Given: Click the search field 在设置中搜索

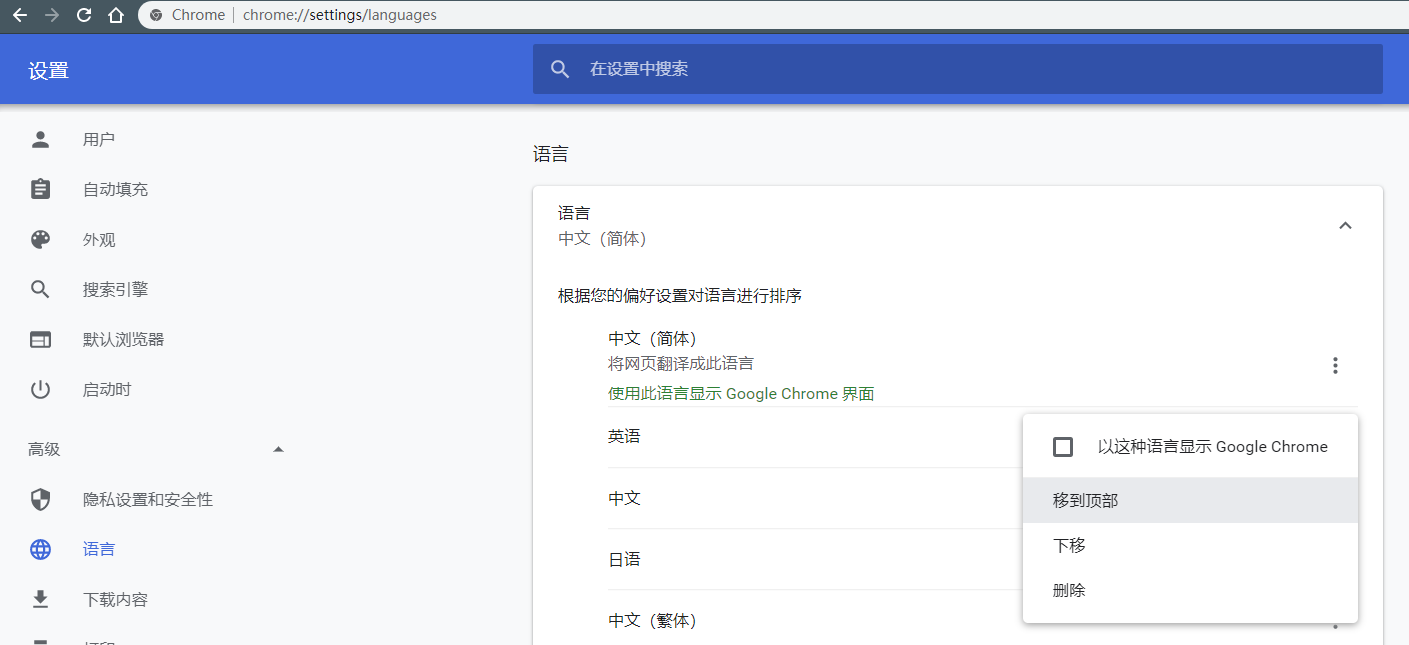Looking at the screenshot, I should pos(955,69).
